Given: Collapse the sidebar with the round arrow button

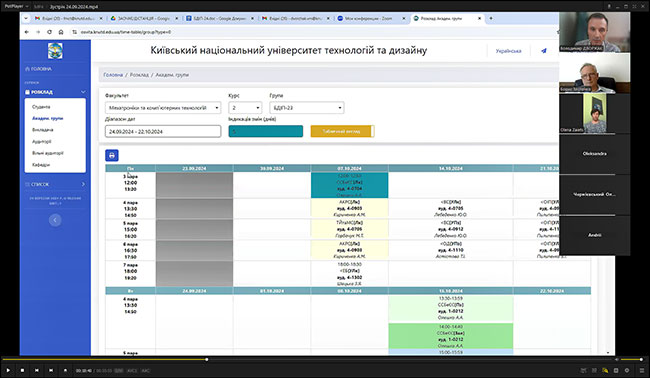Looking at the screenshot, I should point(55,220).
